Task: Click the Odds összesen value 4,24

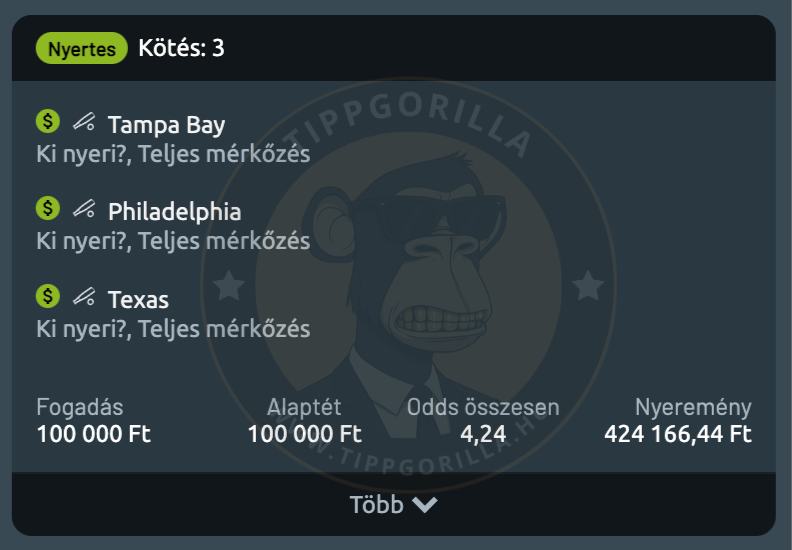Action: 483,435
